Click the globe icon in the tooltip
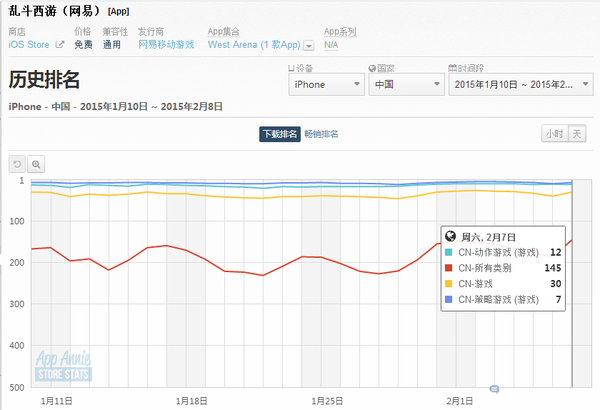This screenshot has width=600, height=410. pos(450,236)
